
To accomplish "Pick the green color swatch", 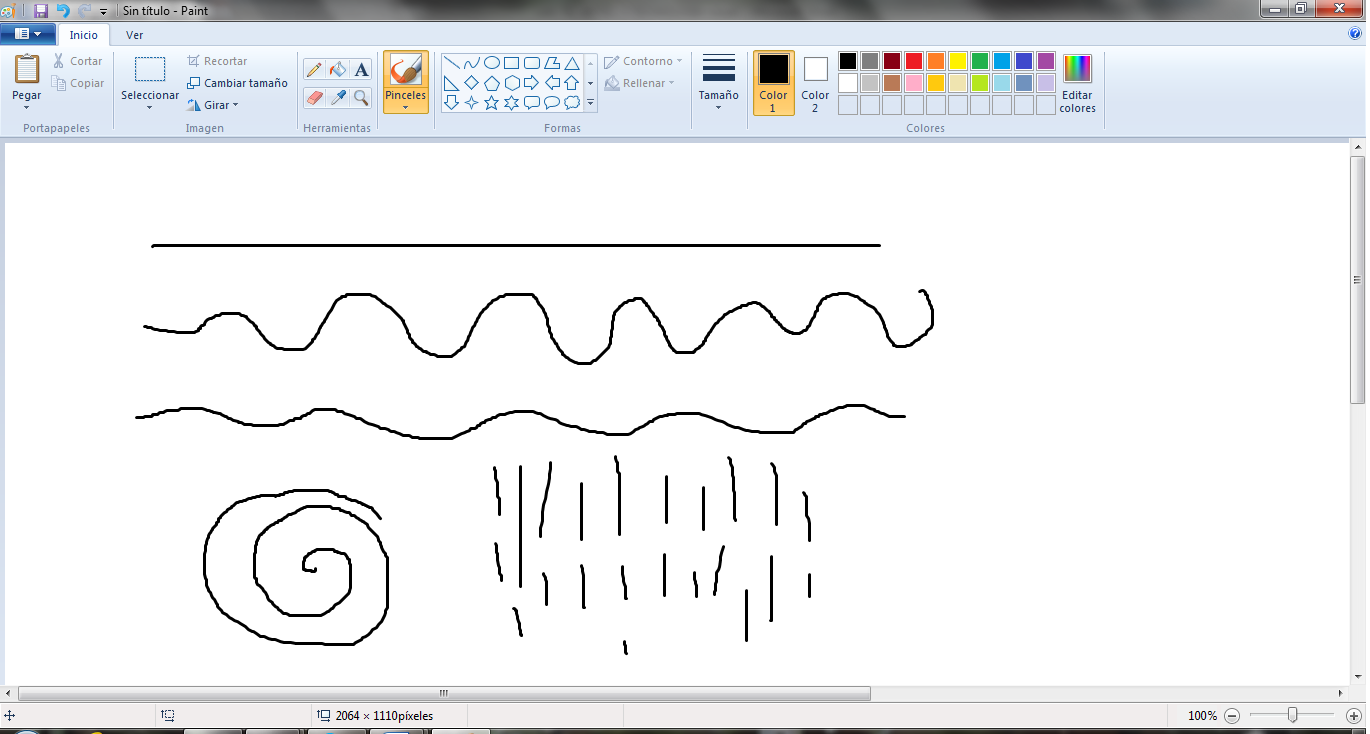I will [x=980, y=61].
